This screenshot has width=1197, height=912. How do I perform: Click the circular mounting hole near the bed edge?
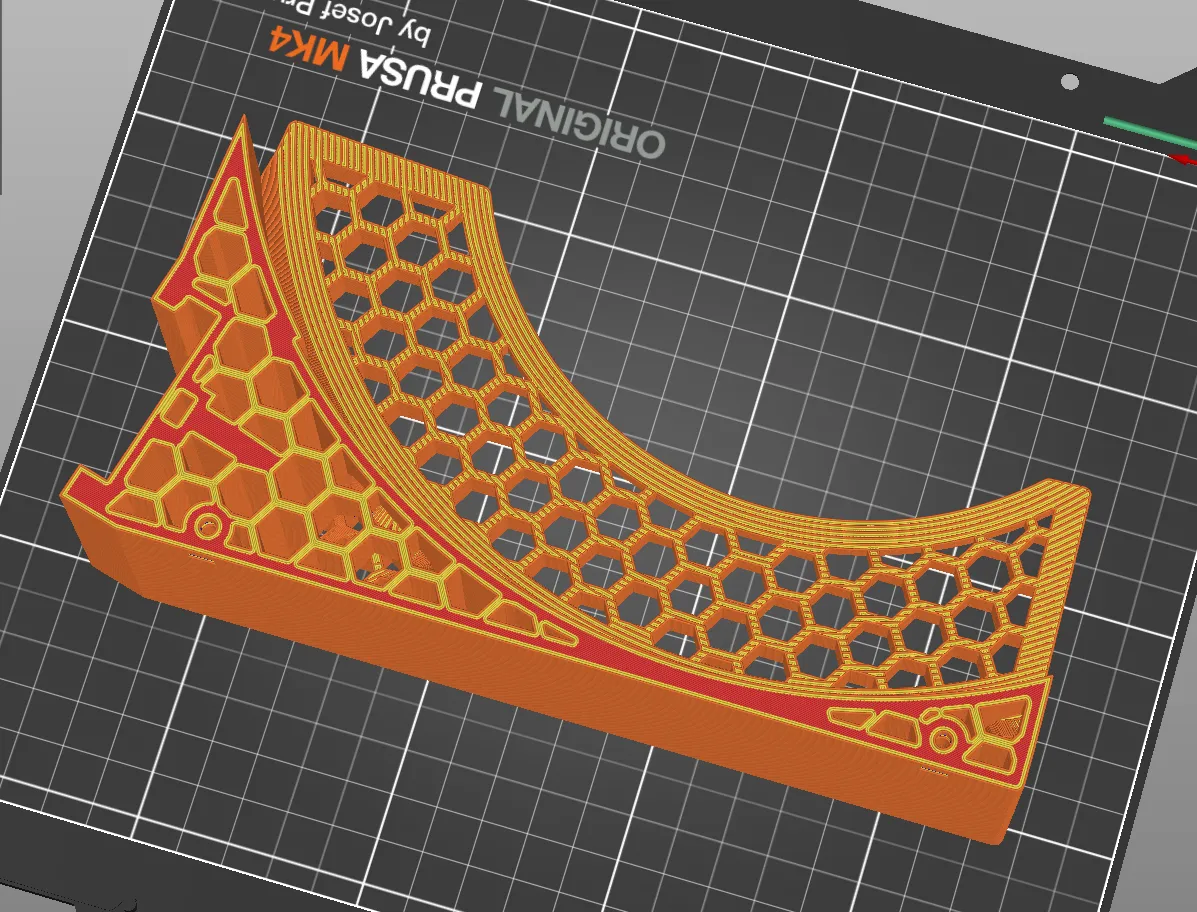pyautogui.click(x=1070, y=83)
